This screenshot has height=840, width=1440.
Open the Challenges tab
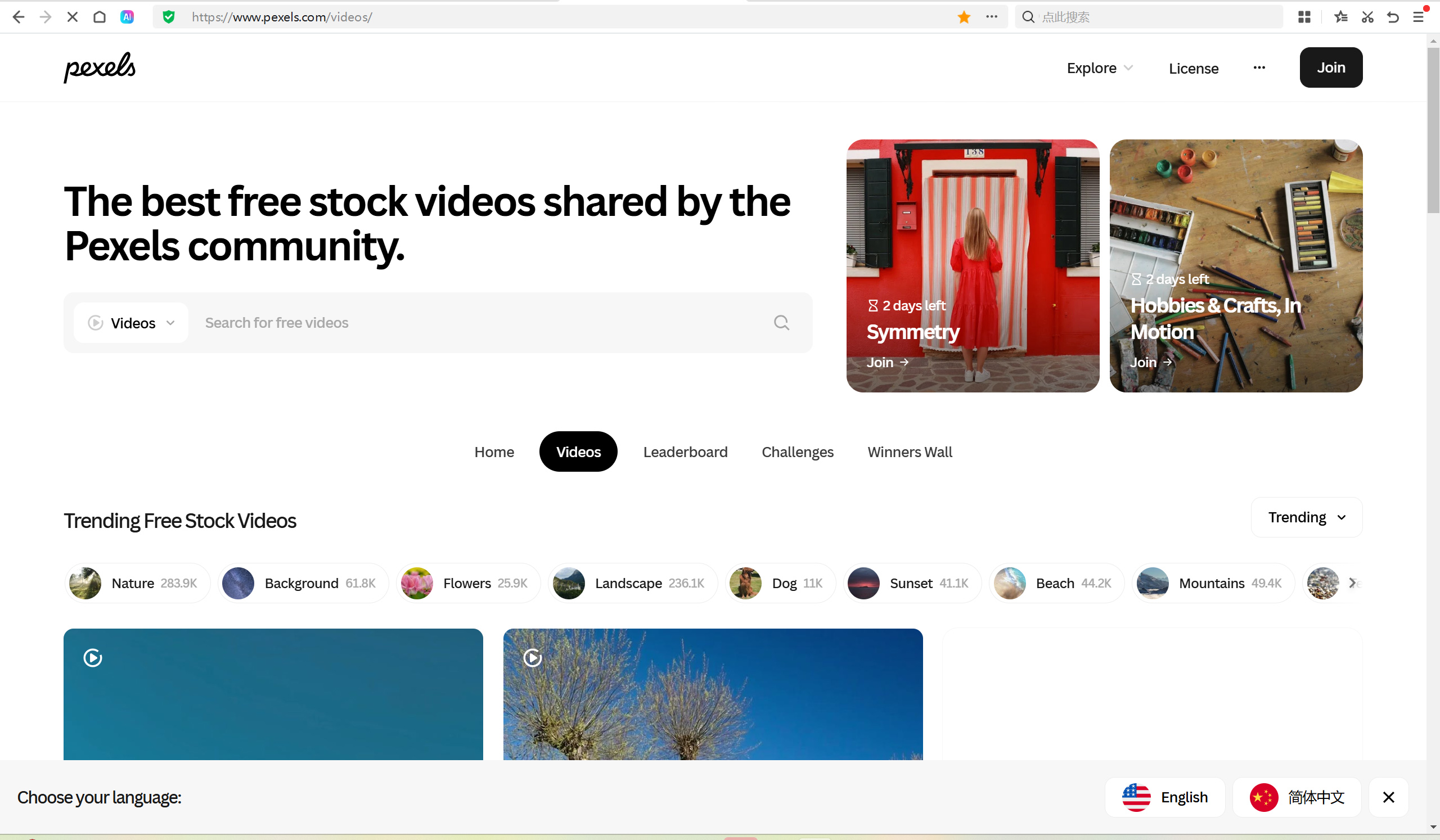pos(797,451)
